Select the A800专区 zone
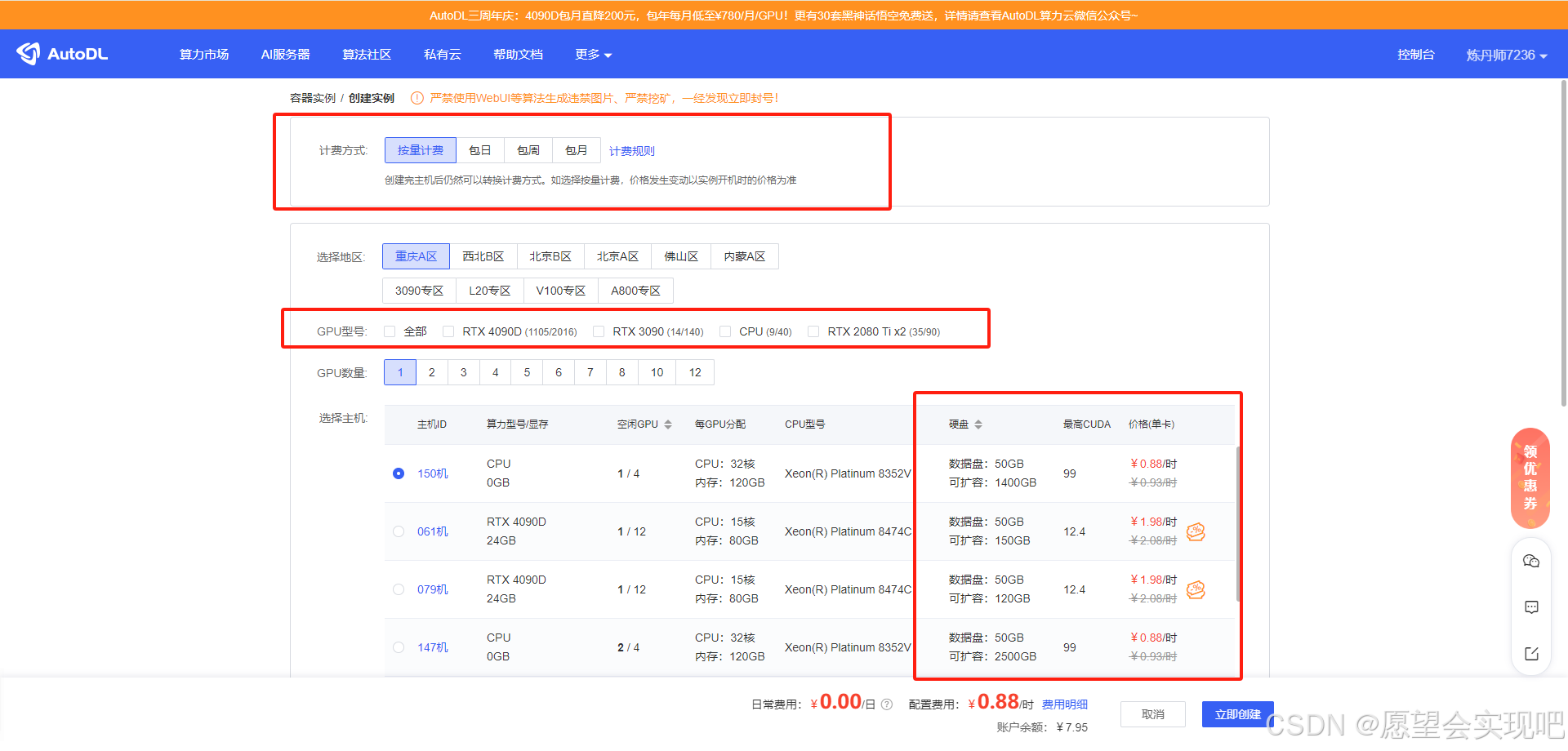This screenshot has width=1568, height=751. click(636, 291)
